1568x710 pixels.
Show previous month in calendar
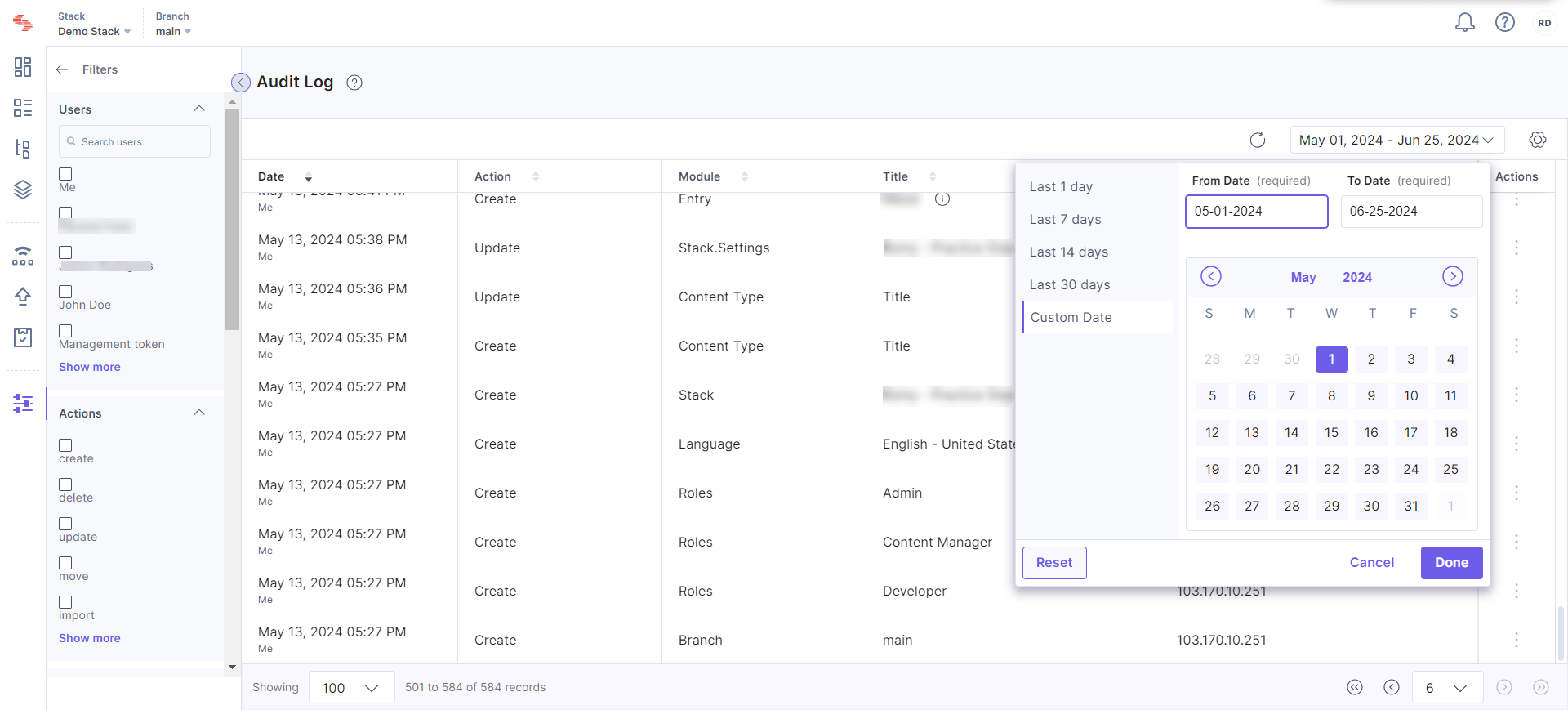pyautogui.click(x=1211, y=276)
